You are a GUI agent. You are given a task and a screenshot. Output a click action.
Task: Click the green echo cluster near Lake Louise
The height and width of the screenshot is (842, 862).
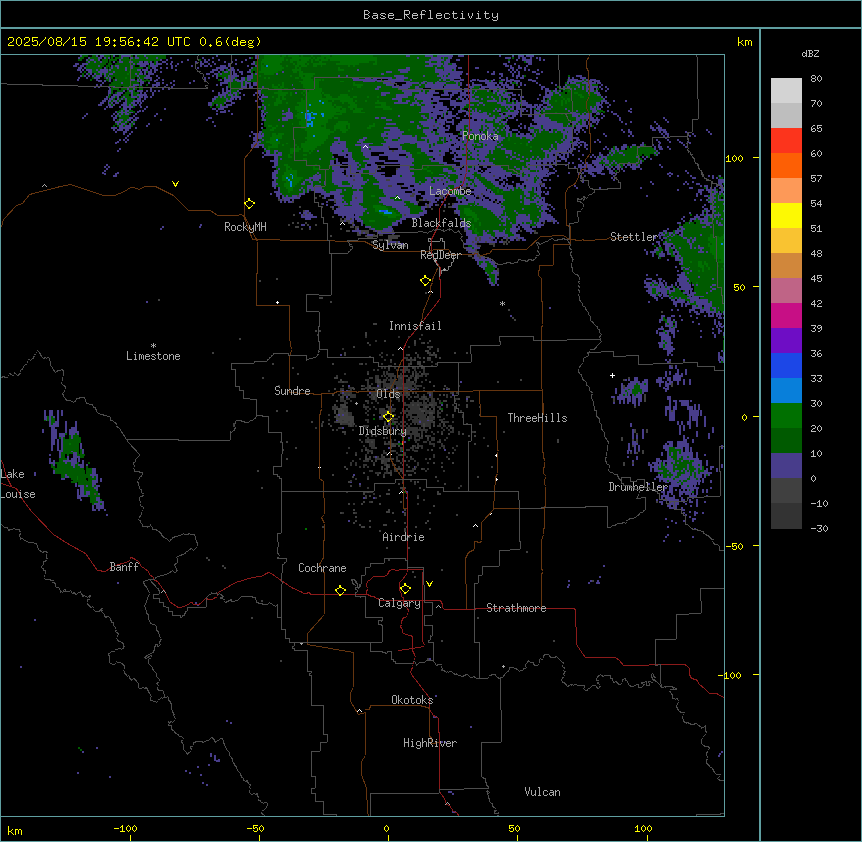pos(73,460)
